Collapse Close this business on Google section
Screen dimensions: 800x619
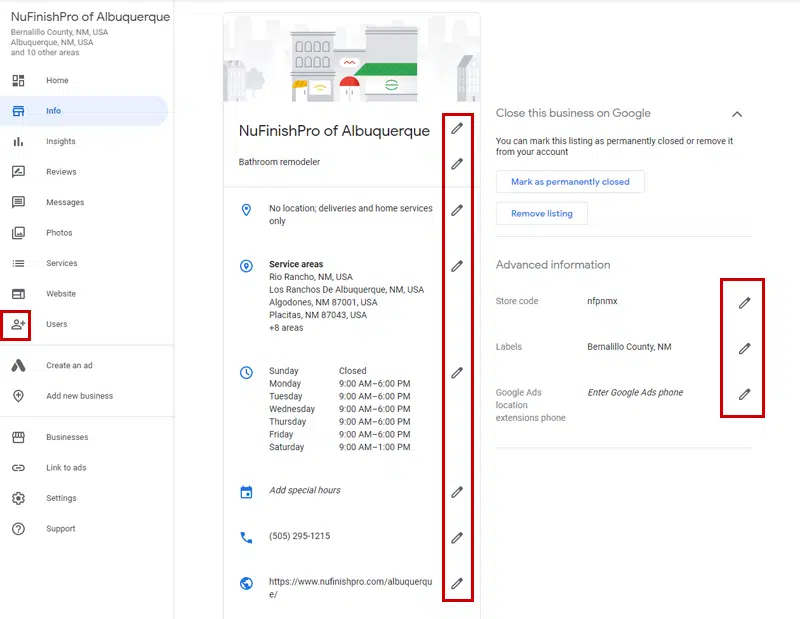pos(737,114)
